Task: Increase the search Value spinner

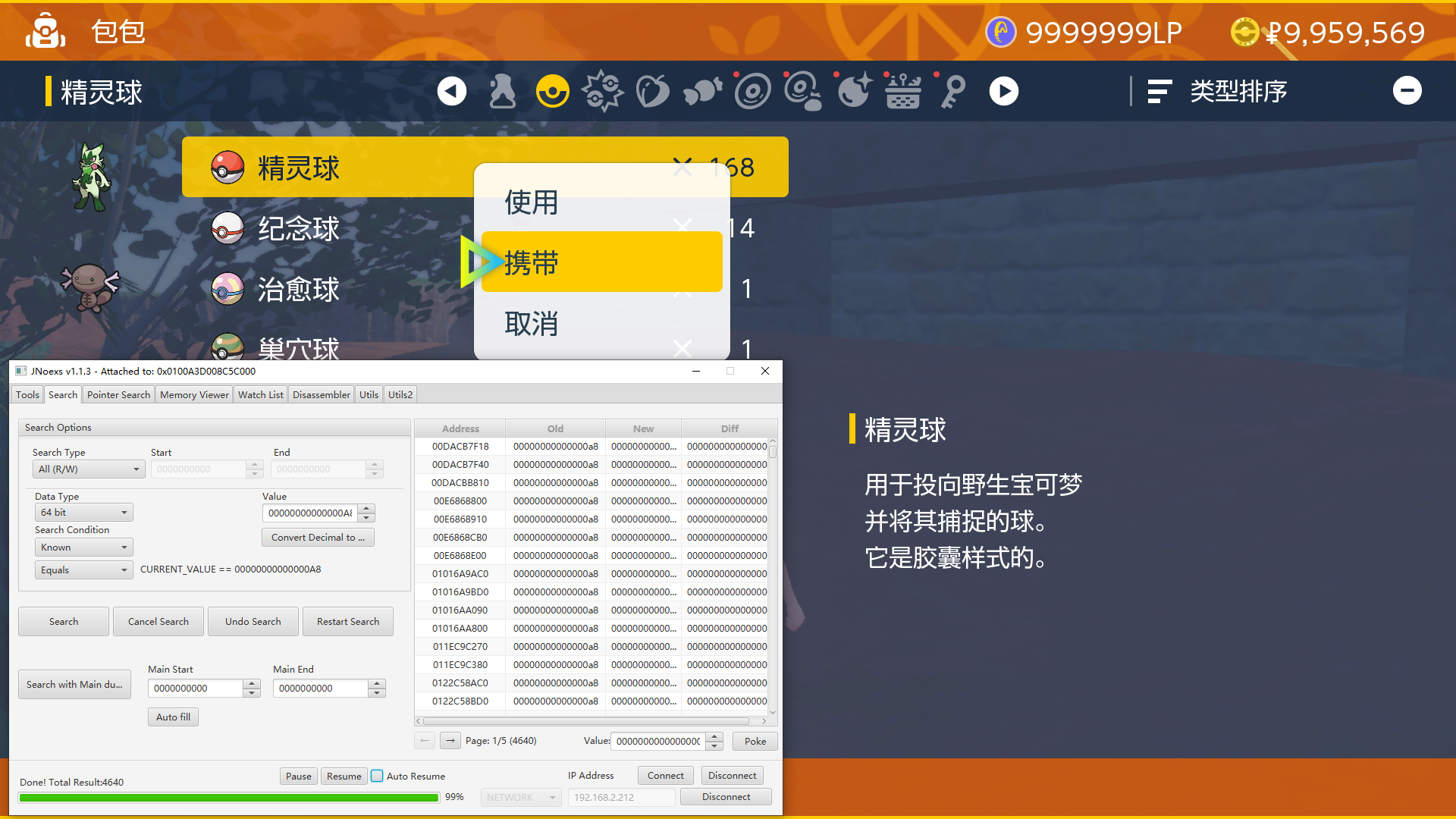Action: pyautogui.click(x=366, y=508)
